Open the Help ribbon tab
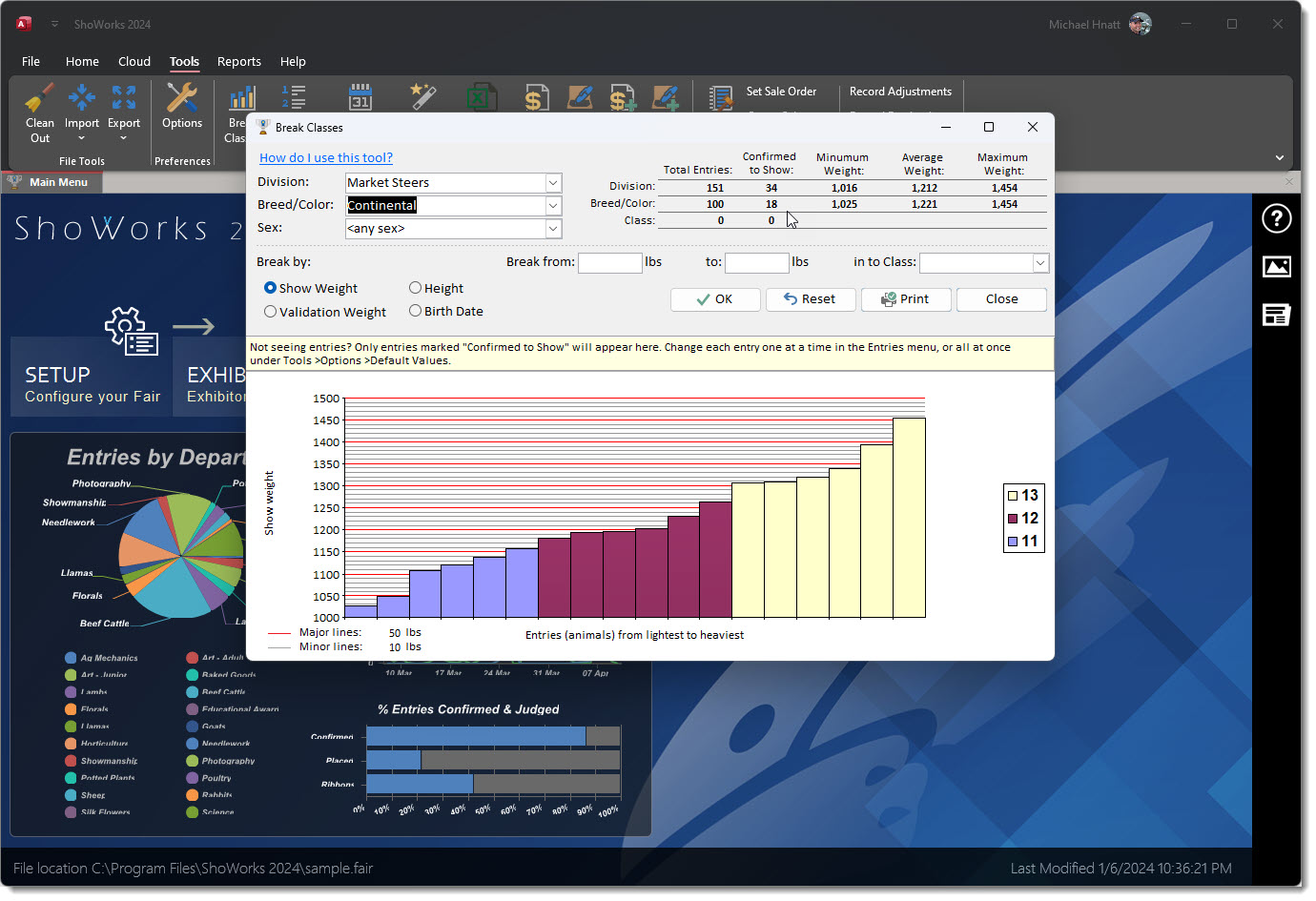This screenshot has width=1316, height=901. (293, 61)
